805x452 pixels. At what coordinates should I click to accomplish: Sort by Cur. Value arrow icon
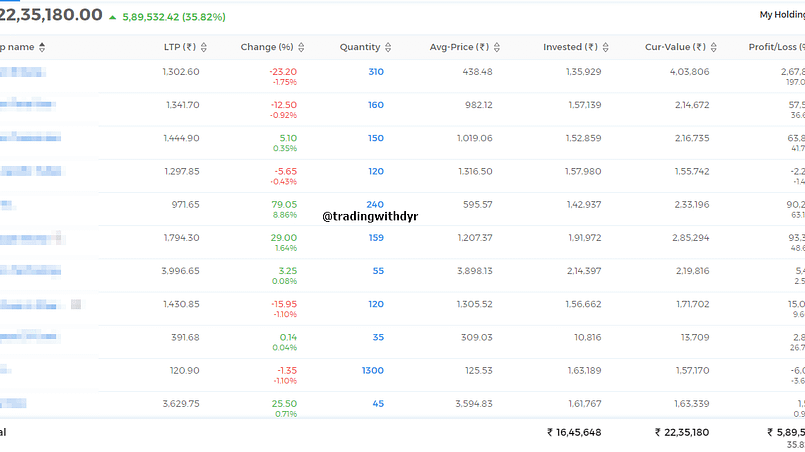click(x=714, y=47)
